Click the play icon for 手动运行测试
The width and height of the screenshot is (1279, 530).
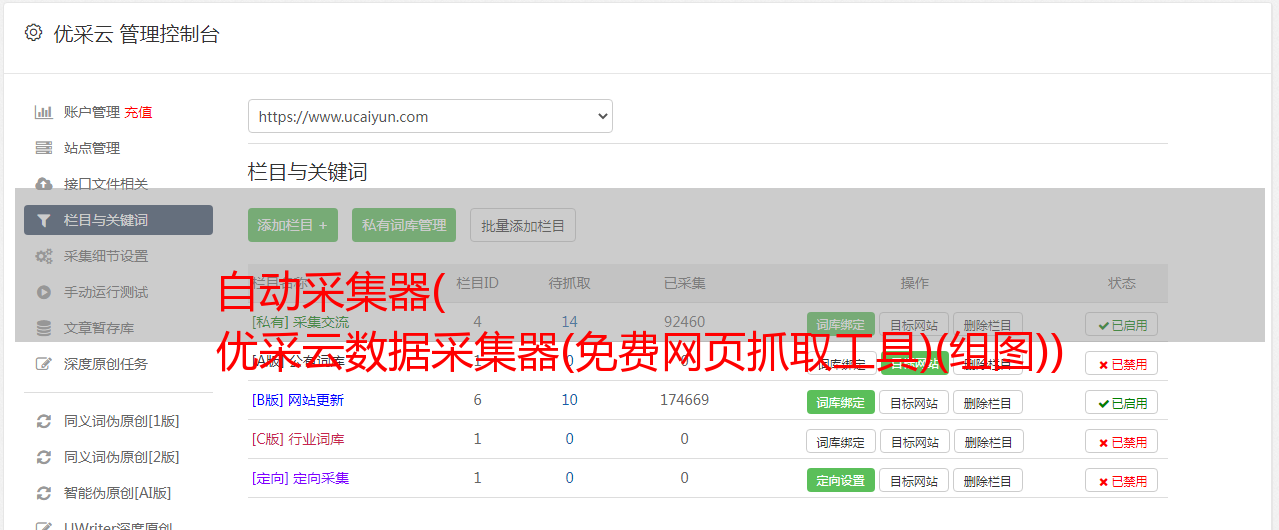pos(44,292)
